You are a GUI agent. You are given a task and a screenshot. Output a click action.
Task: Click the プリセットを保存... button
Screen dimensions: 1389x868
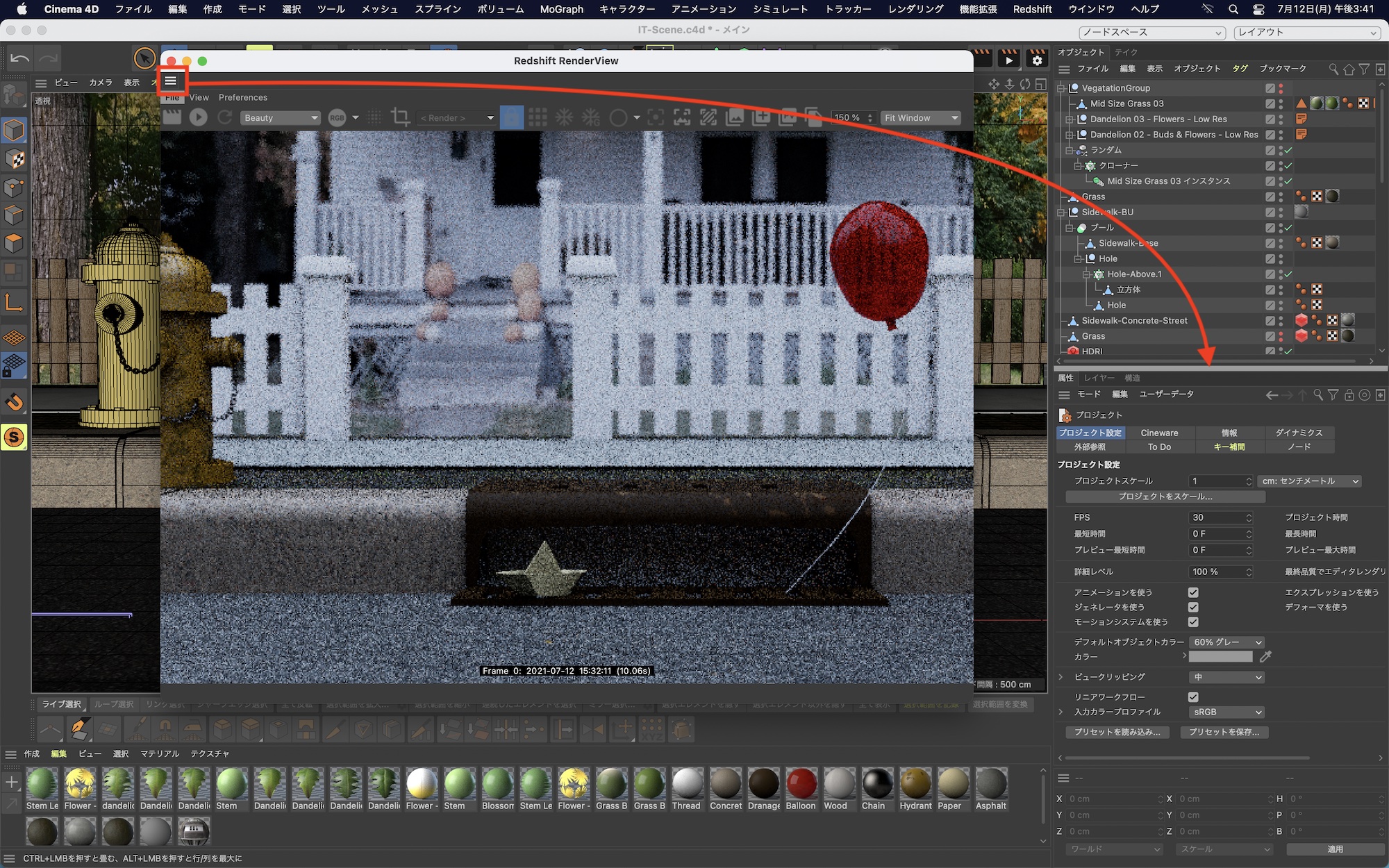(x=1224, y=732)
